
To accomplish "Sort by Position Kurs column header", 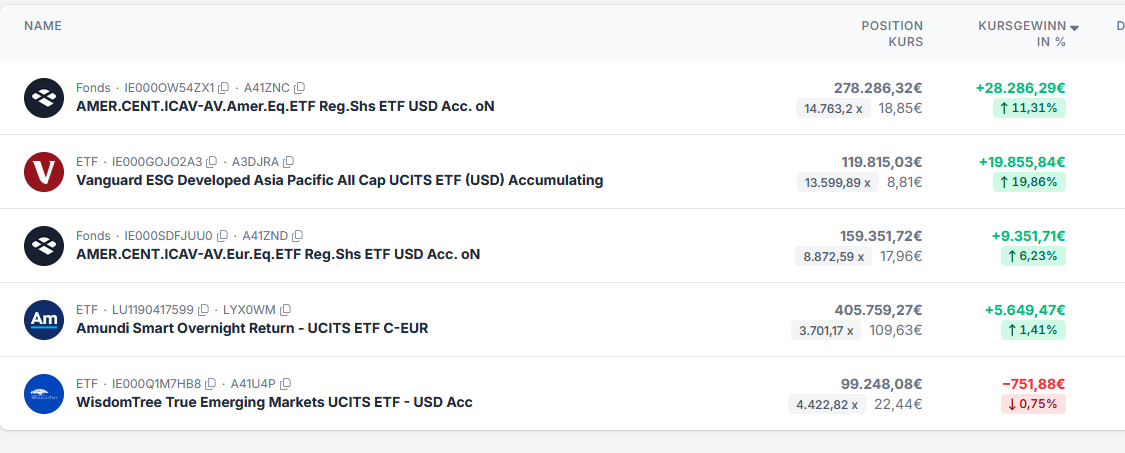I will [x=892, y=34].
